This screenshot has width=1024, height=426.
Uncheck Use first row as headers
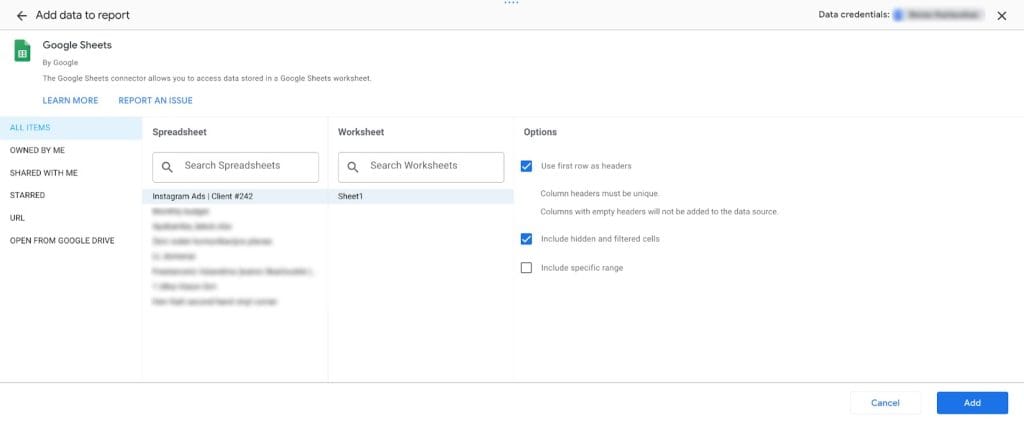[x=527, y=166]
